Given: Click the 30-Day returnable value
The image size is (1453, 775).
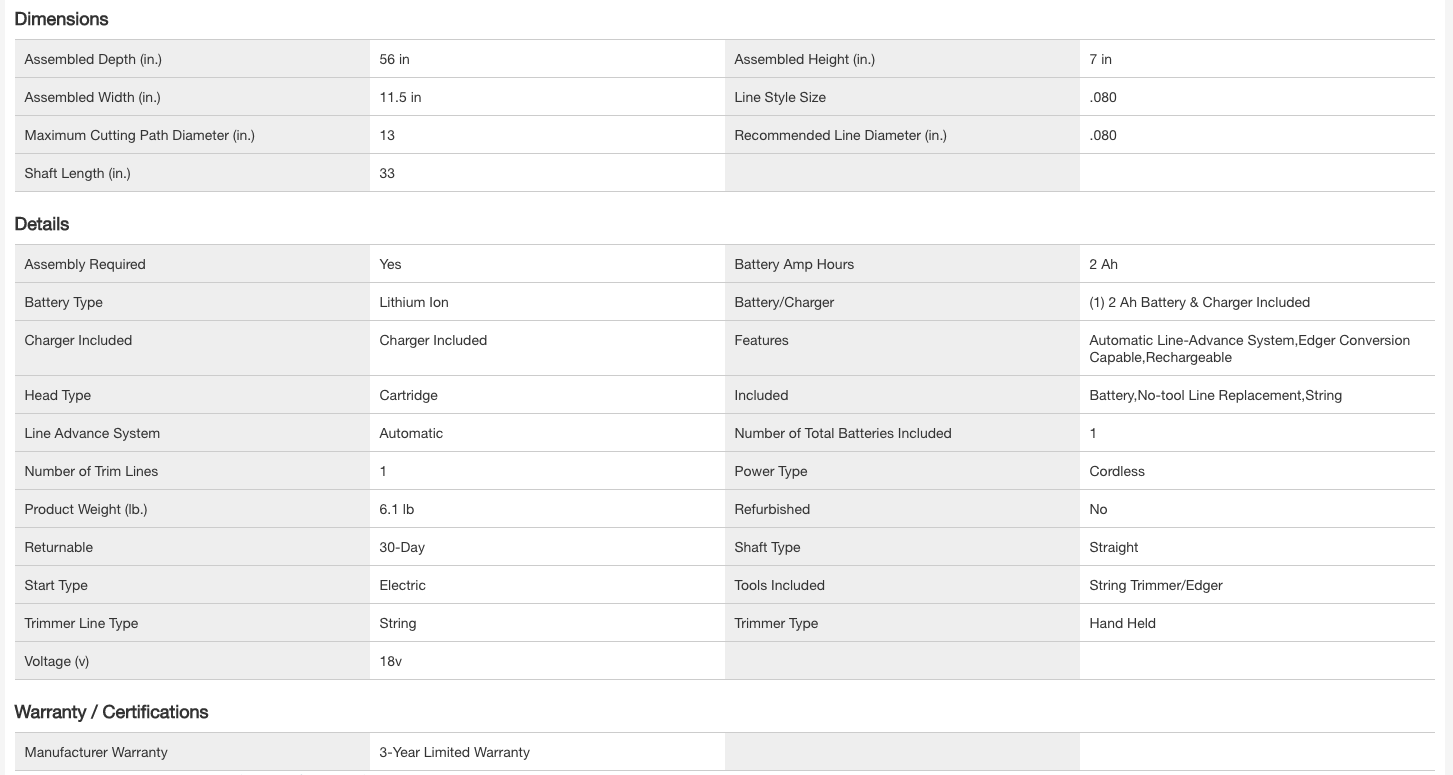Looking at the screenshot, I should click(x=402, y=547).
